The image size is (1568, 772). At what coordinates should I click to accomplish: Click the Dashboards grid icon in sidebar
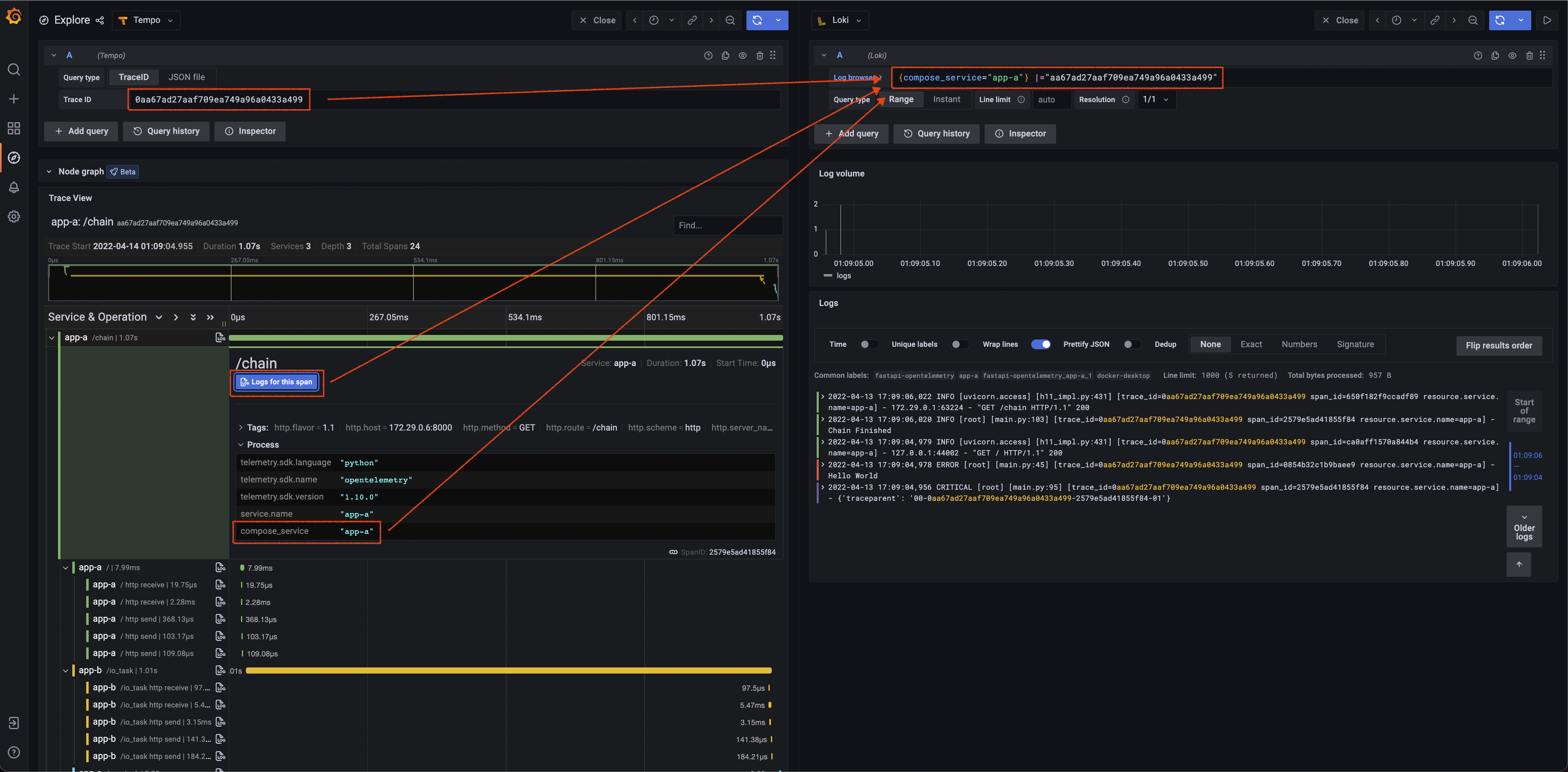[x=13, y=128]
